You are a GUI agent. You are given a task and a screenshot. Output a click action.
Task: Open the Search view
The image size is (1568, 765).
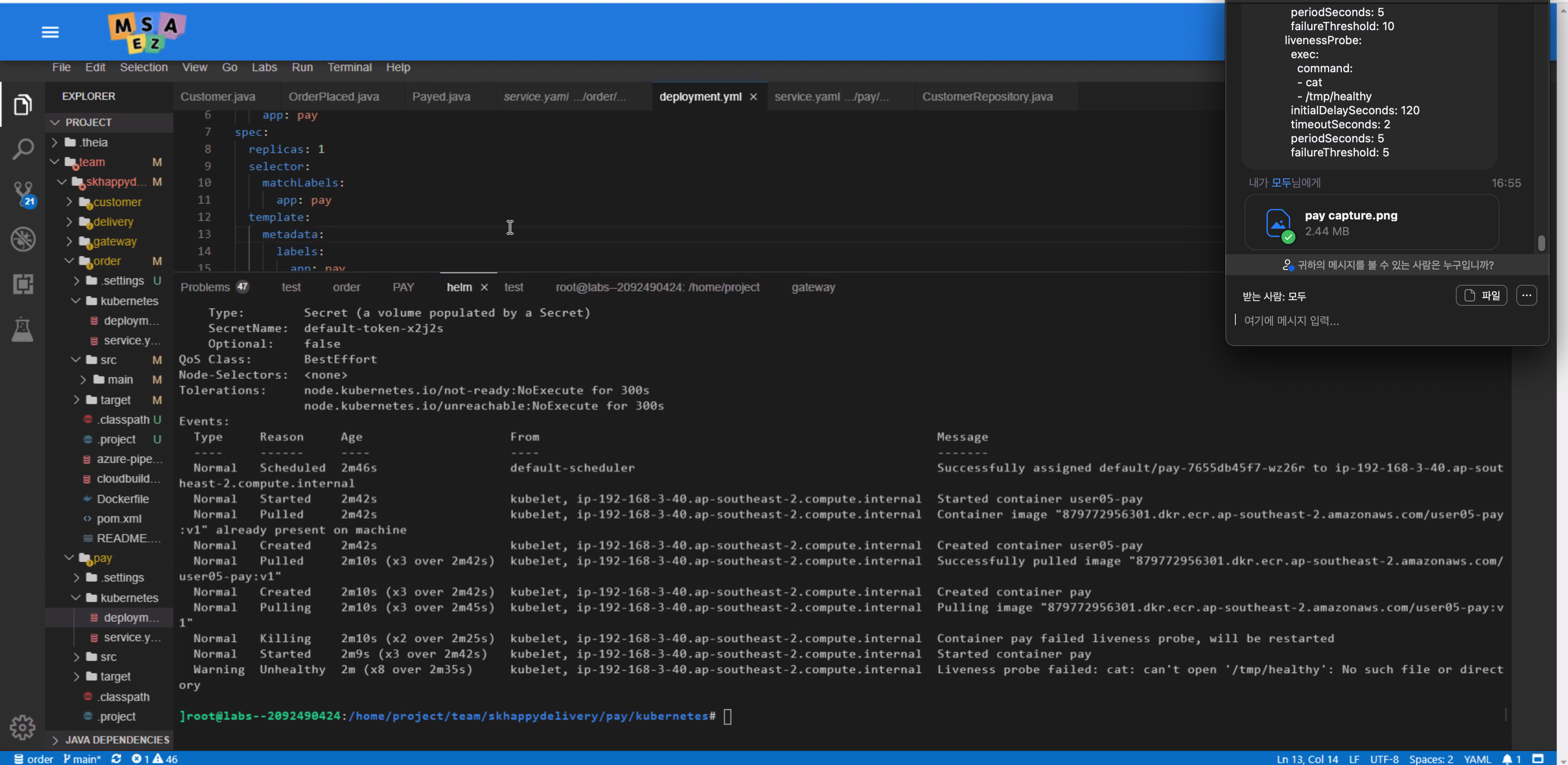pos(23,148)
